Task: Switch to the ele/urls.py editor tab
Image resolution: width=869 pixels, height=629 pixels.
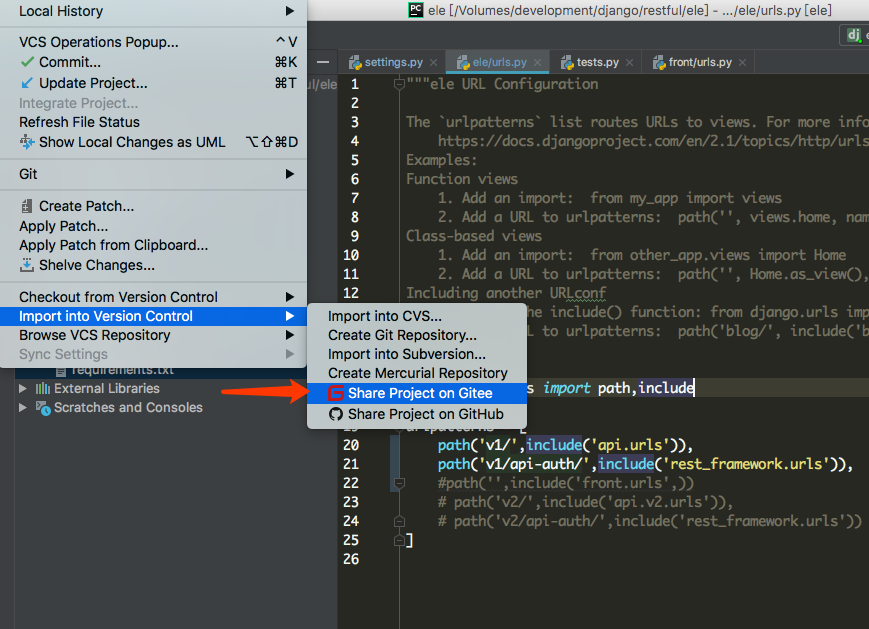Action: (499, 62)
